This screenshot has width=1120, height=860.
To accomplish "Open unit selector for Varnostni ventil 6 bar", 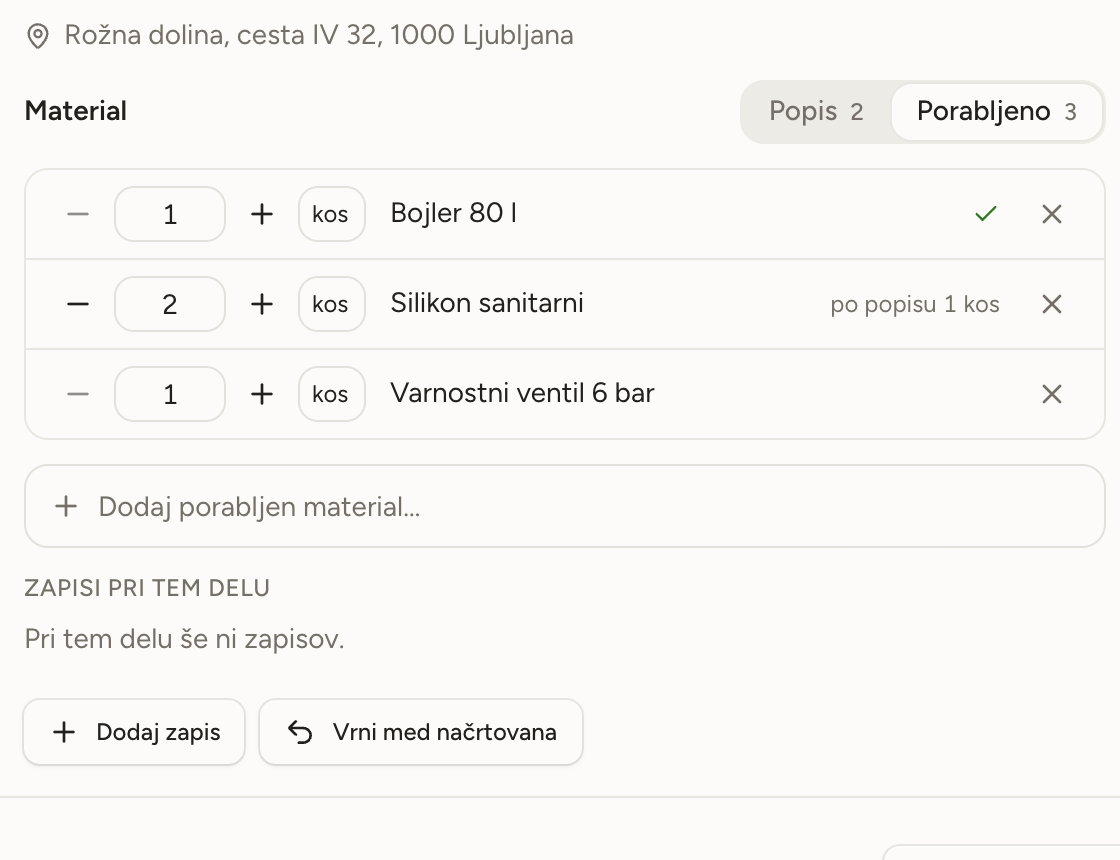I will tap(331, 394).
